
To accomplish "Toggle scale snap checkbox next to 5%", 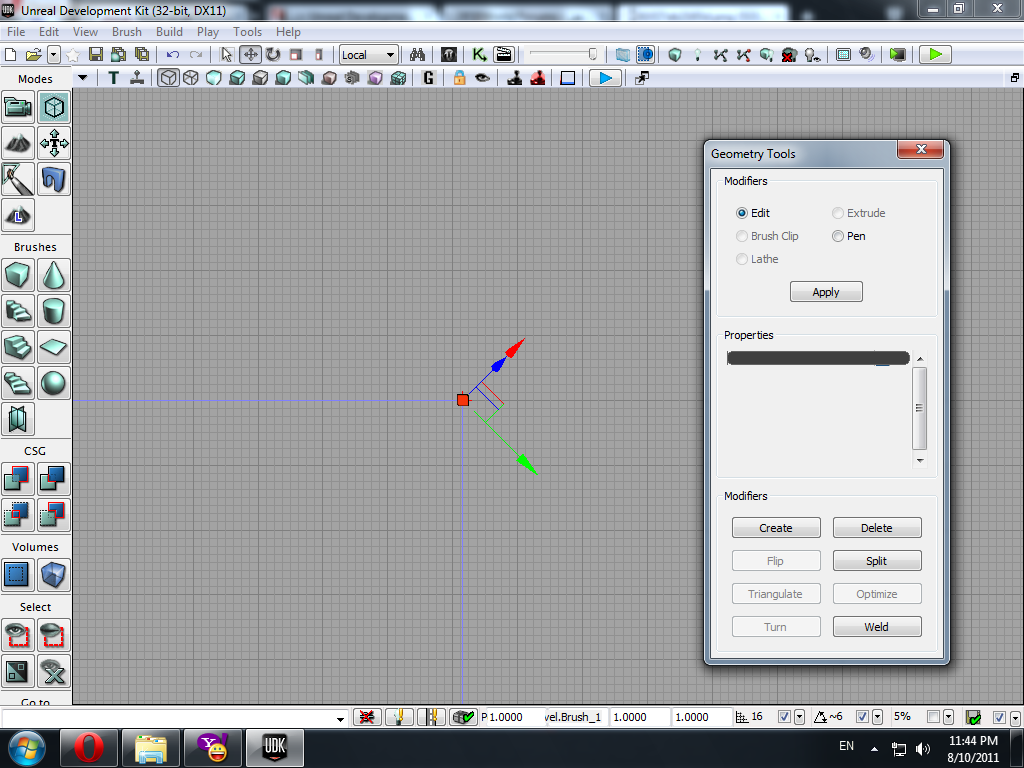I will point(933,717).
